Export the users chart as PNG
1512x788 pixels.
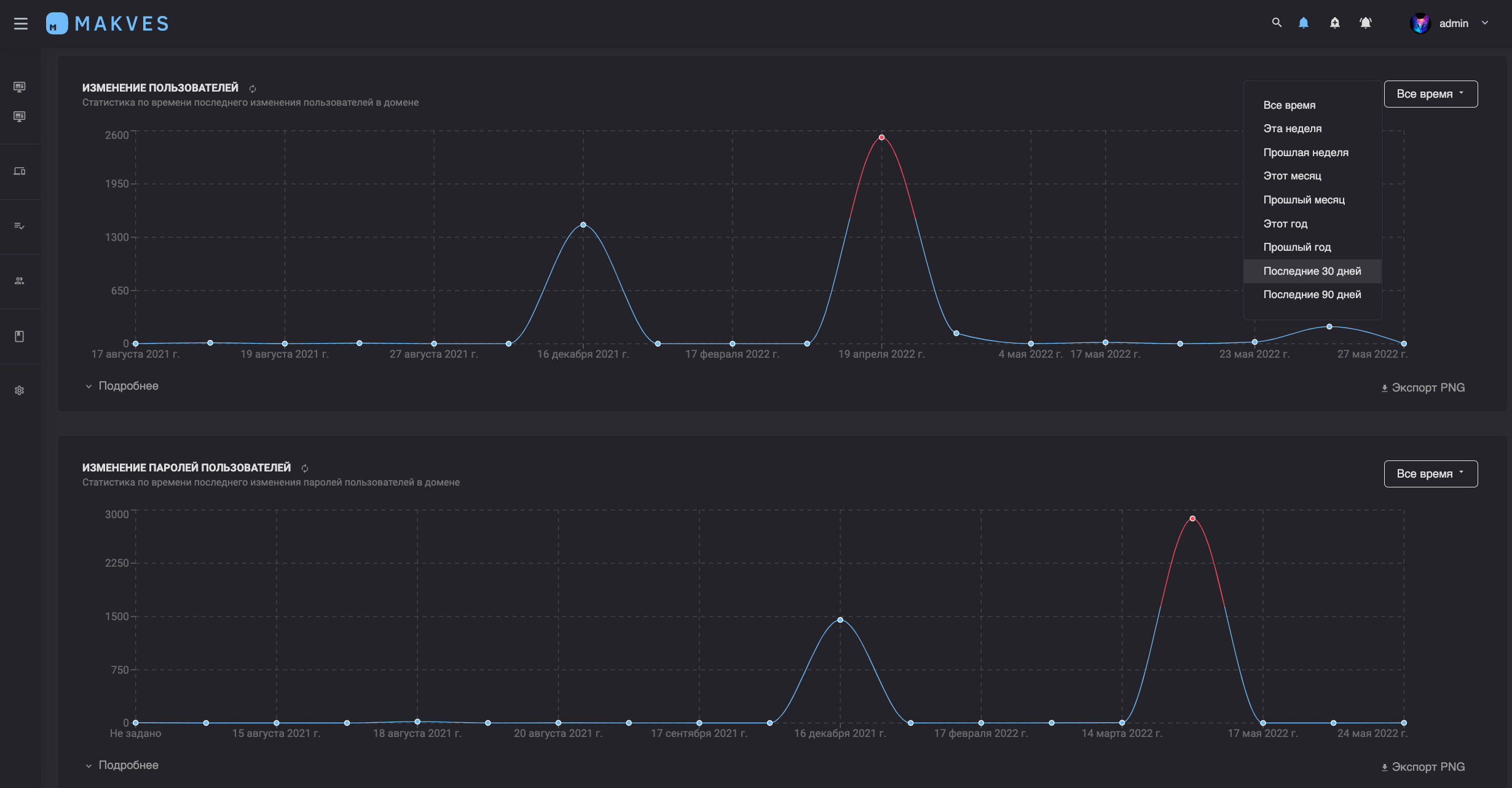tap(1423, 388)
